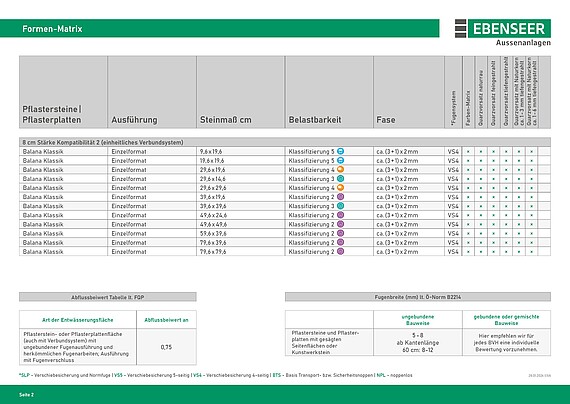Click the stone size cell '79,6x79,6'

[213, 252]
